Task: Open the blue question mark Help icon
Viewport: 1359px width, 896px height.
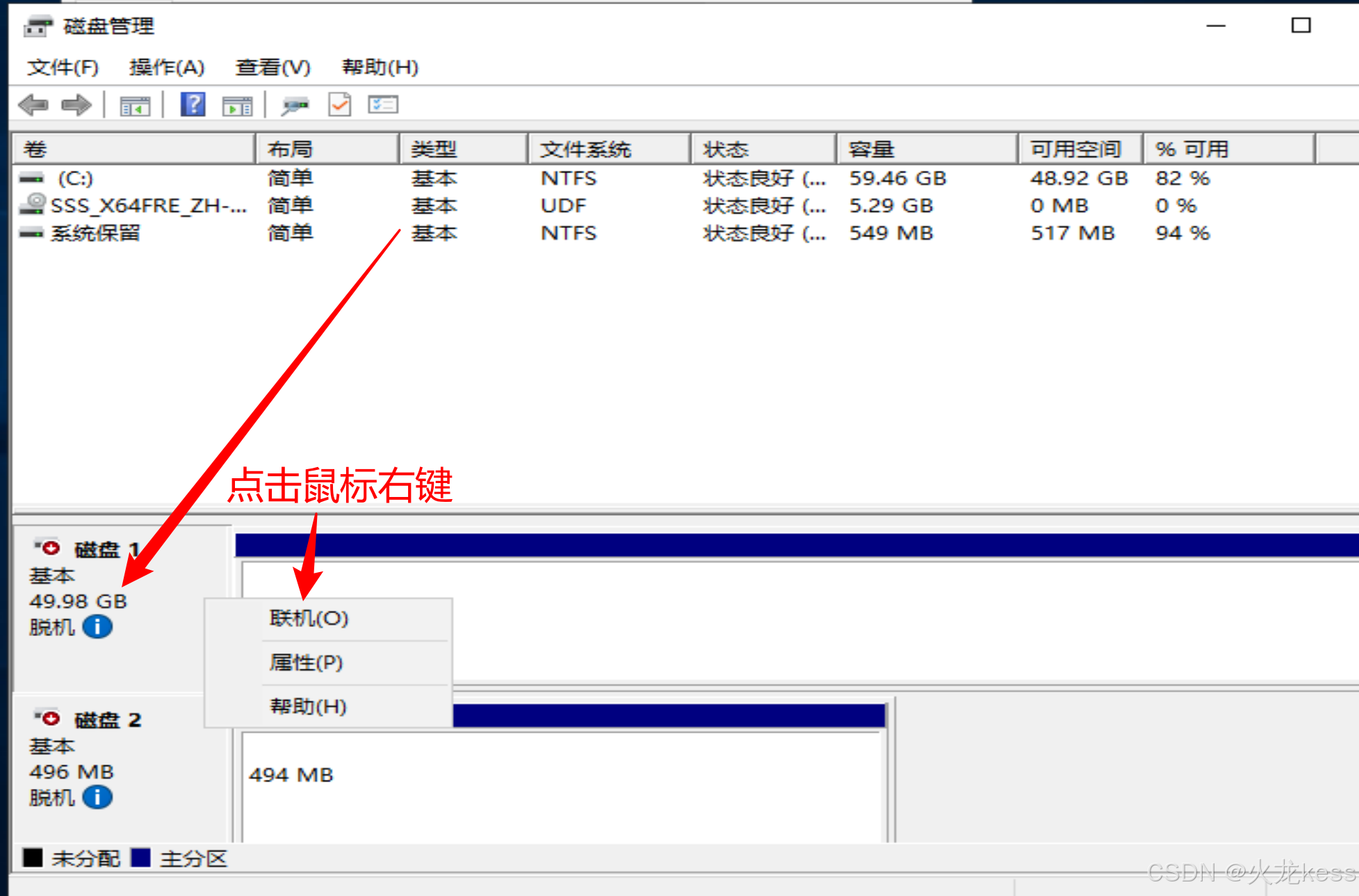Action: click(193, 105)
